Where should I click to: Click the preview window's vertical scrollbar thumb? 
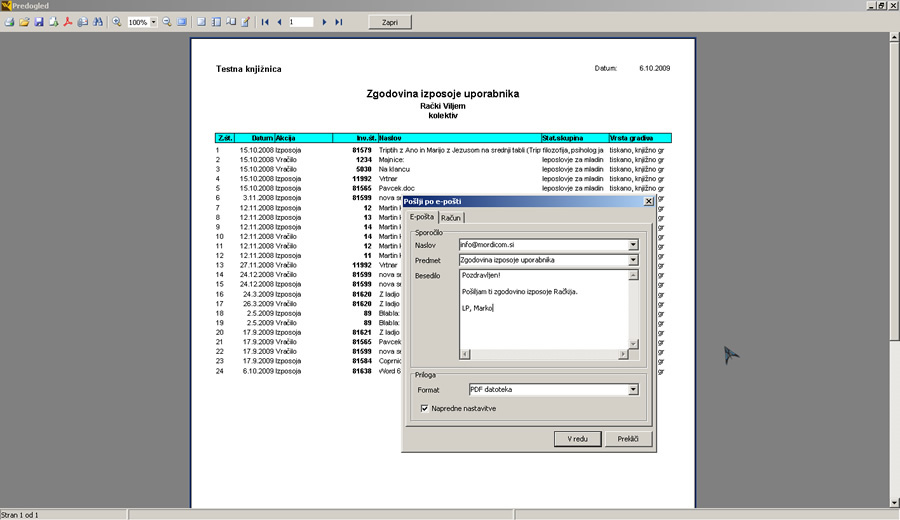click(894, 191)
